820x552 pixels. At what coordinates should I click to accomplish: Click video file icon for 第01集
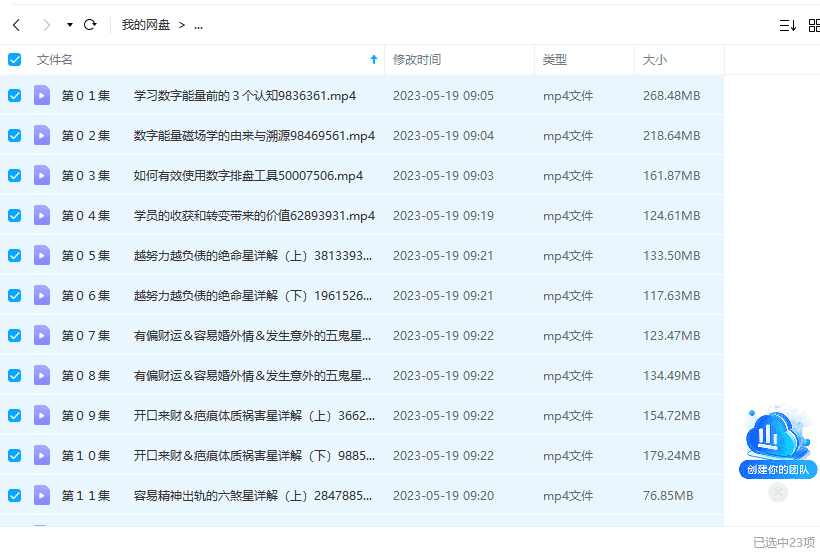click(41, 96)
